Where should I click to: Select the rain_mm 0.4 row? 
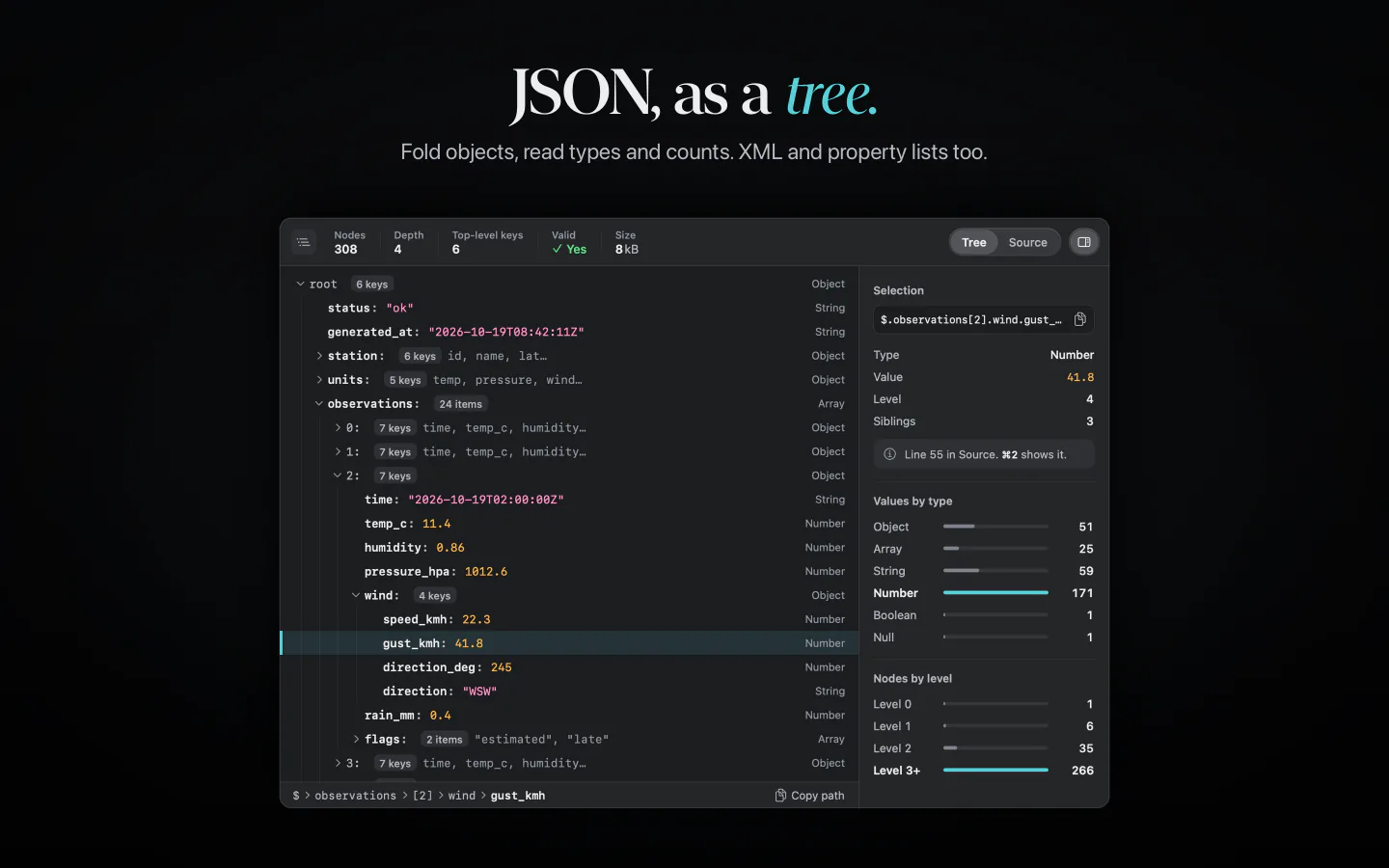tap(569, 715)
